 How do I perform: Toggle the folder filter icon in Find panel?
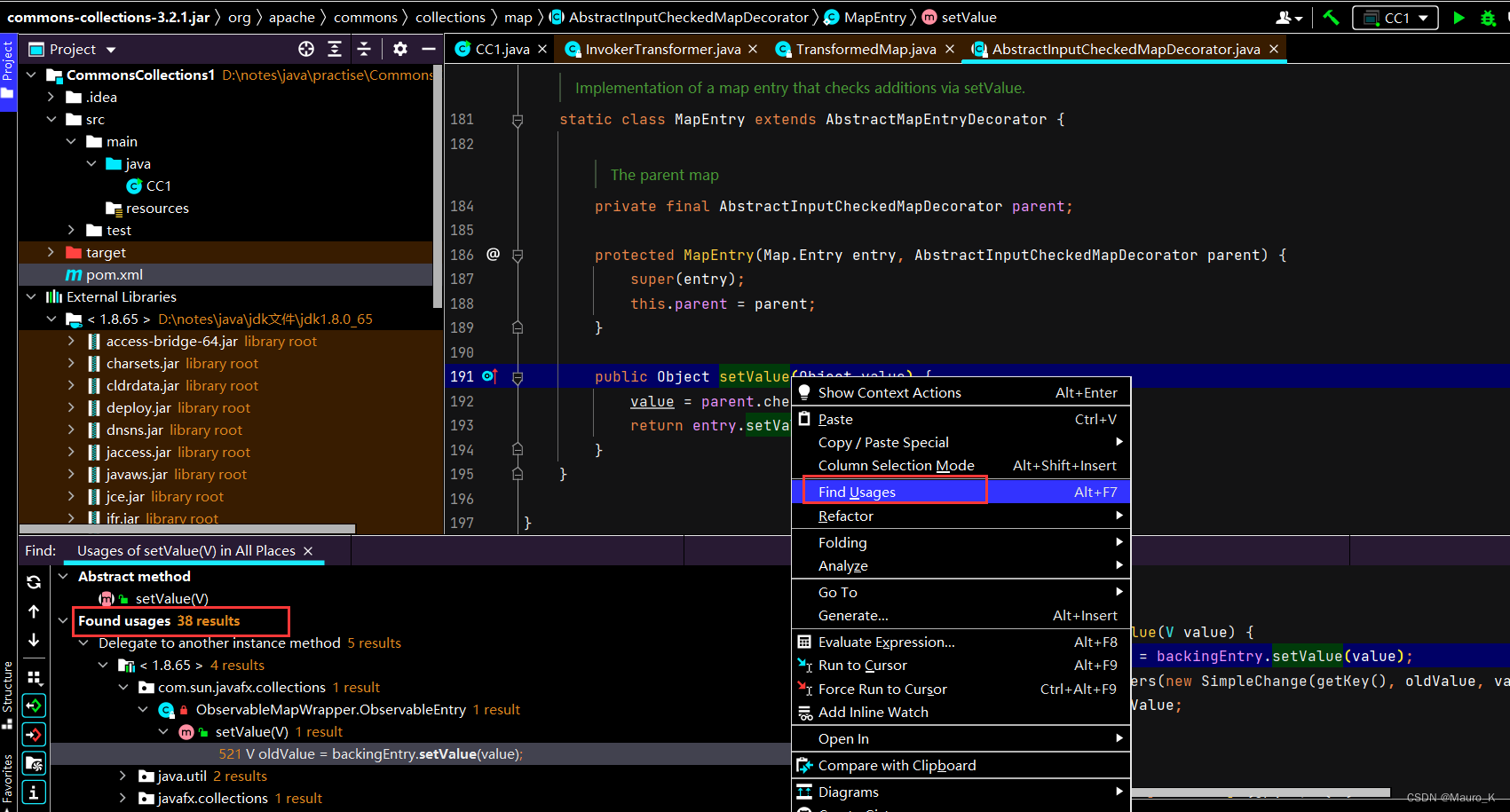(x=34, y=763)
